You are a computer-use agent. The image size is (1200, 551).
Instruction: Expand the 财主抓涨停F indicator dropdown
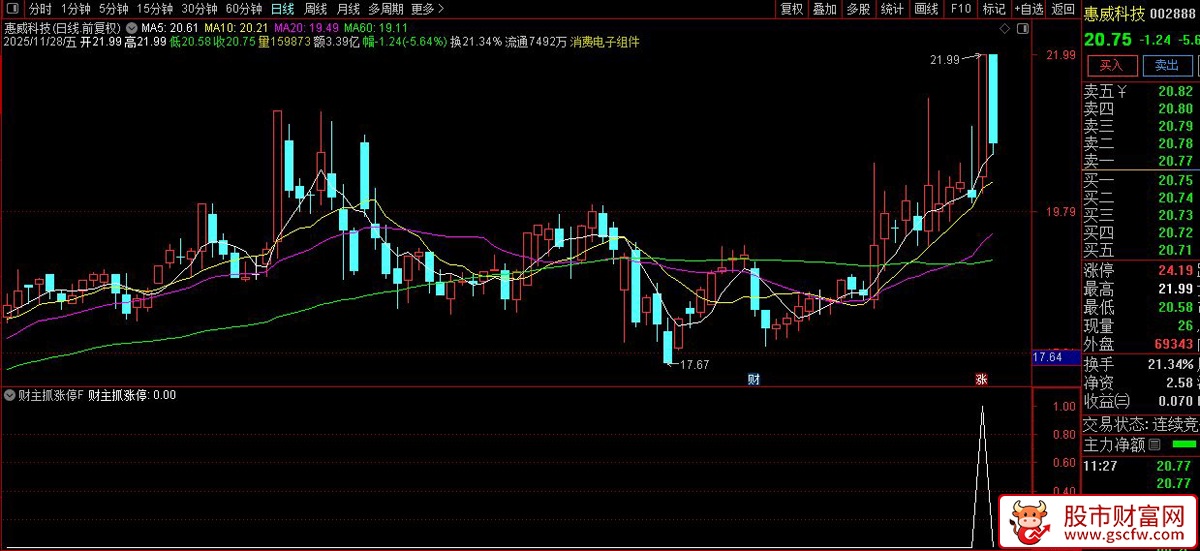10,395
